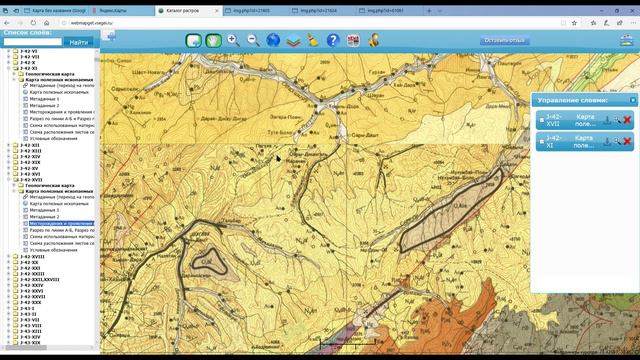
Task: Collapse the J-42-XI tree folder
Action: [9, 69]
